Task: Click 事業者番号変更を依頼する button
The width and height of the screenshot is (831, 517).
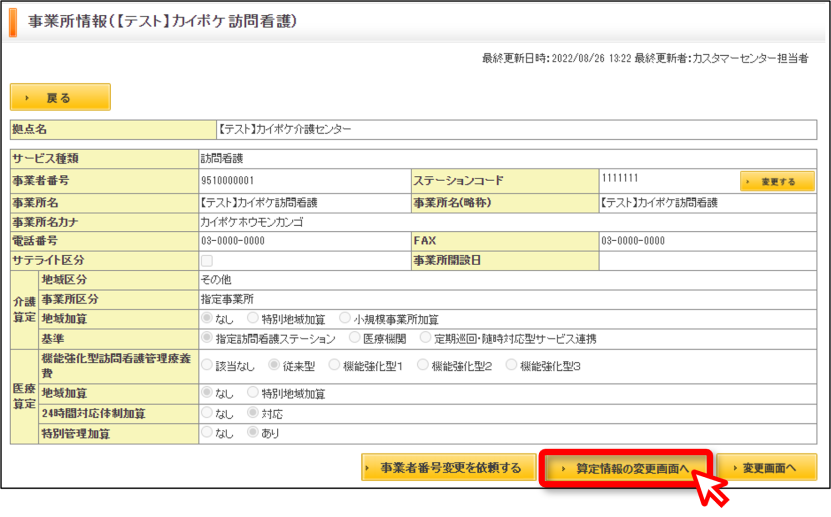Action: pos(449,468)
